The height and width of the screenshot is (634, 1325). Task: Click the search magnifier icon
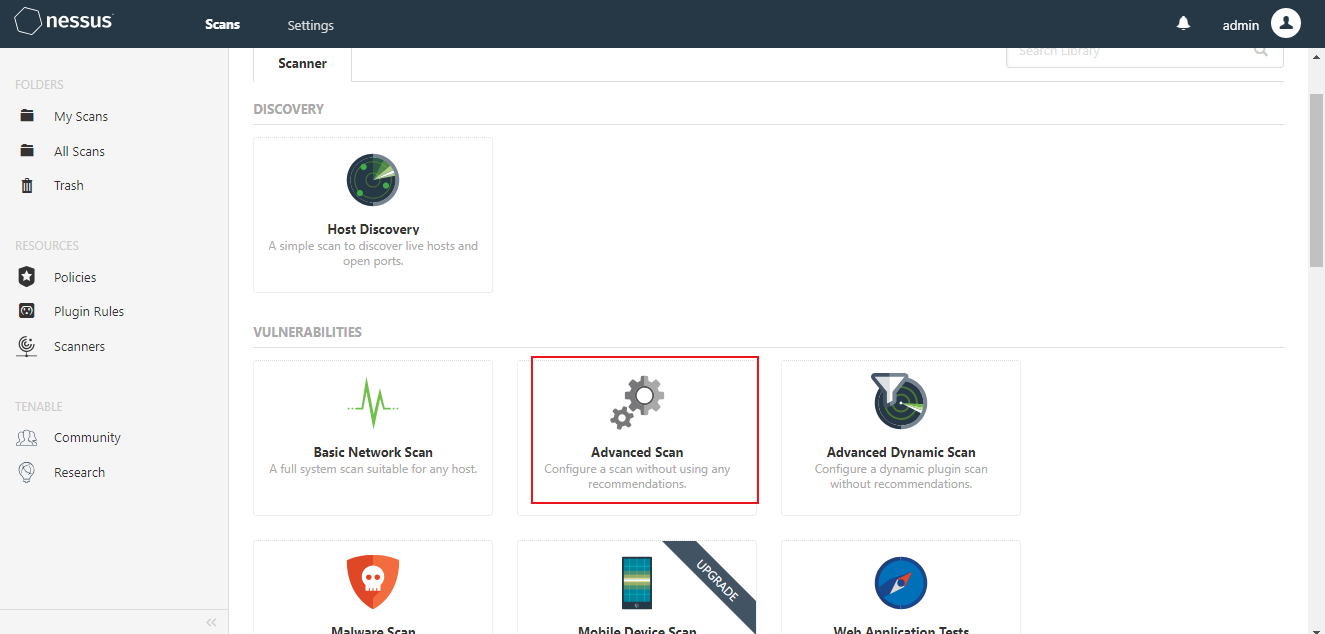[1262, 50]
